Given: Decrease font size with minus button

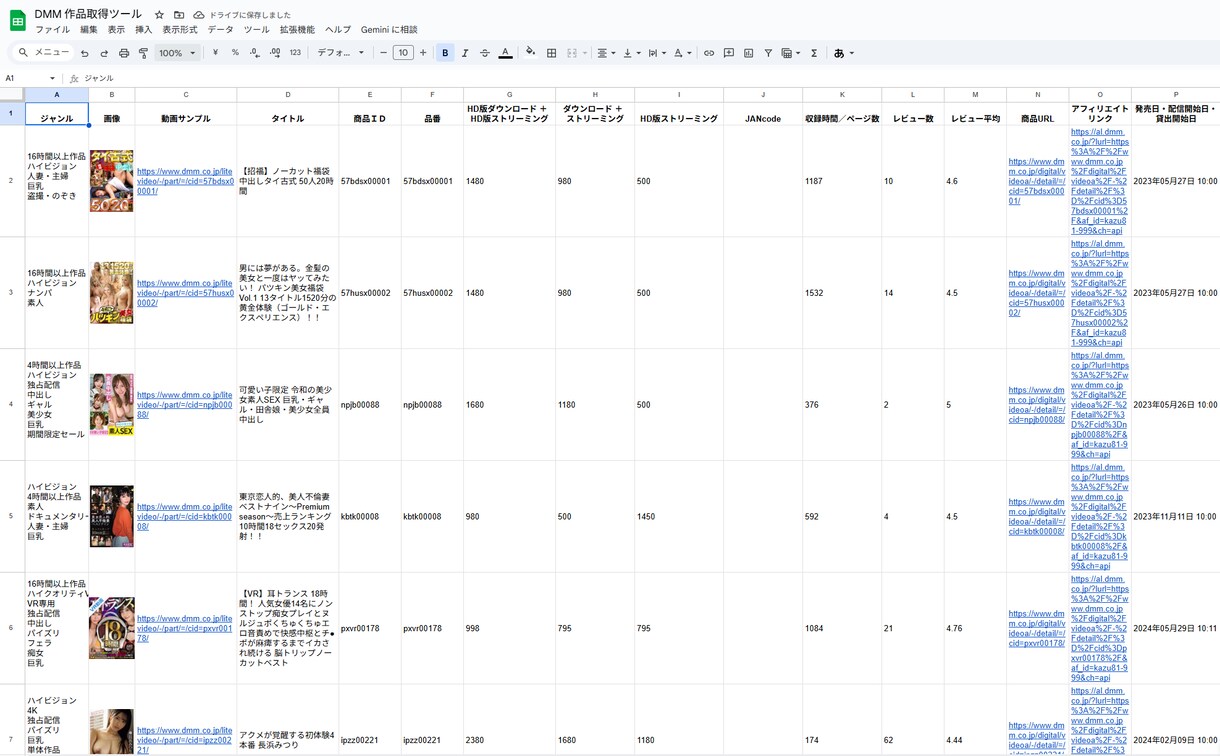Looking at the screenshot, I should coord(383,53).
